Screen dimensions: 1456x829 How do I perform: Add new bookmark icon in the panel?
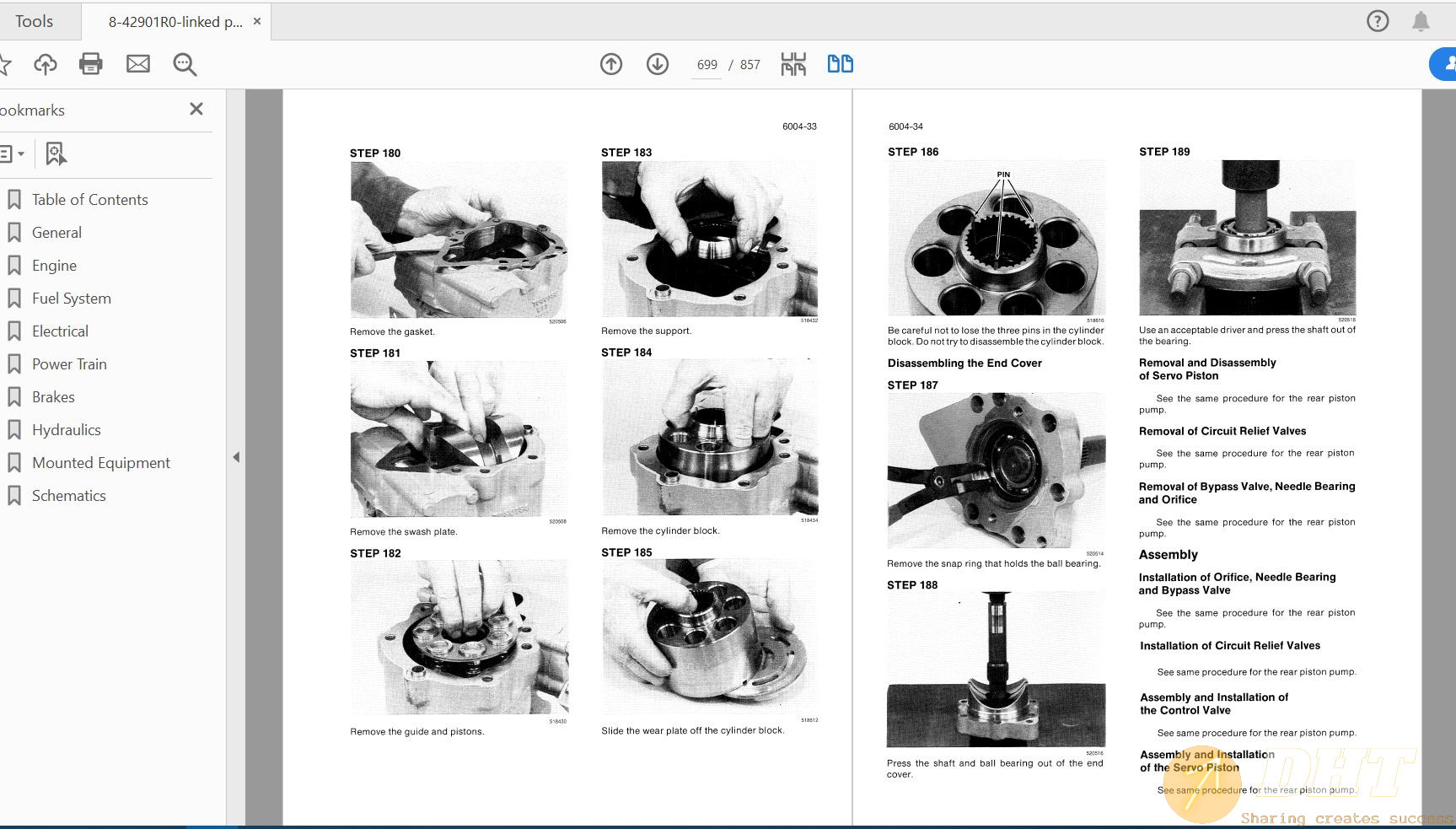[56, 153]
